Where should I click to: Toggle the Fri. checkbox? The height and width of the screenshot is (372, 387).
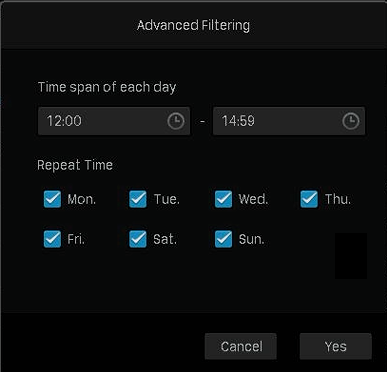[52, 239]
